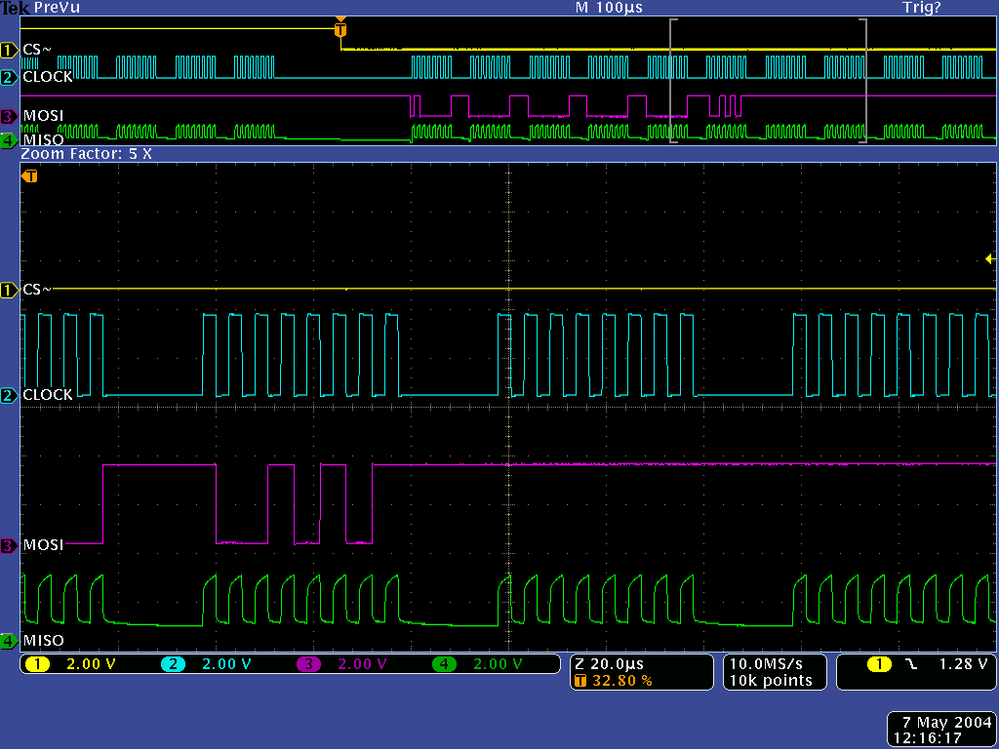
Task: Click the channel 3 2.00 V scale readout
Action: (x=363, y=664)
